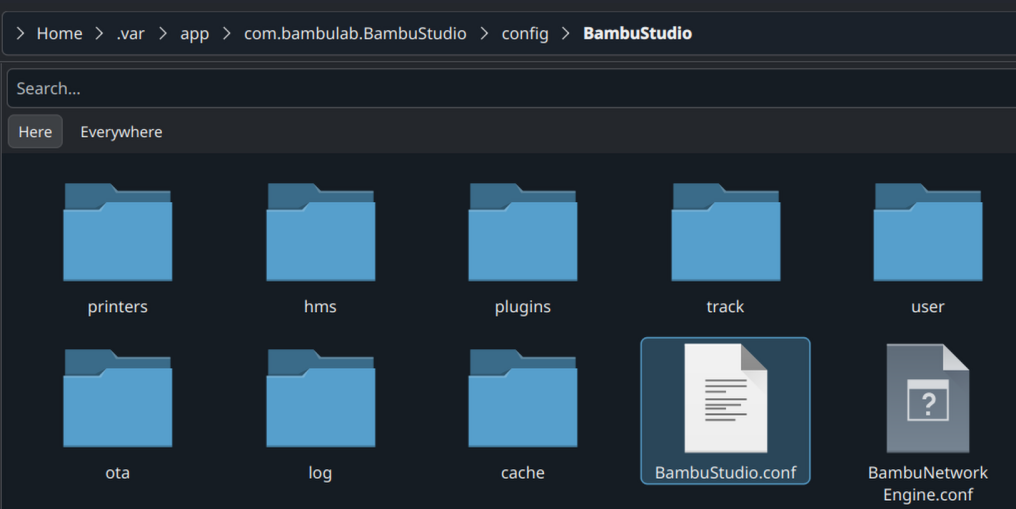Open the printers folder

117,232
